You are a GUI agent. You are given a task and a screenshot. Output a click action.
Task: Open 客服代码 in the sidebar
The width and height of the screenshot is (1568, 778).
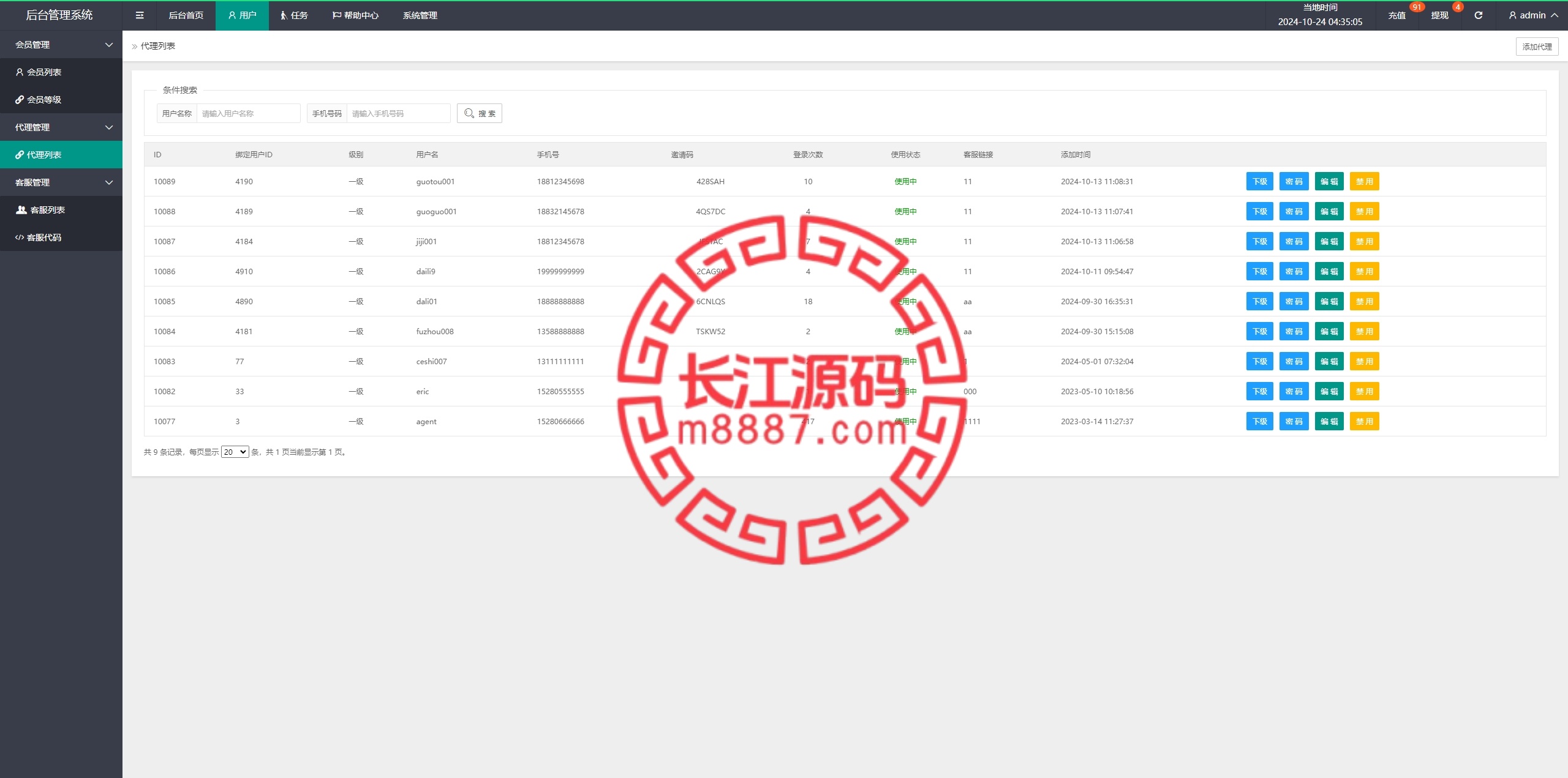click(61, 238)
